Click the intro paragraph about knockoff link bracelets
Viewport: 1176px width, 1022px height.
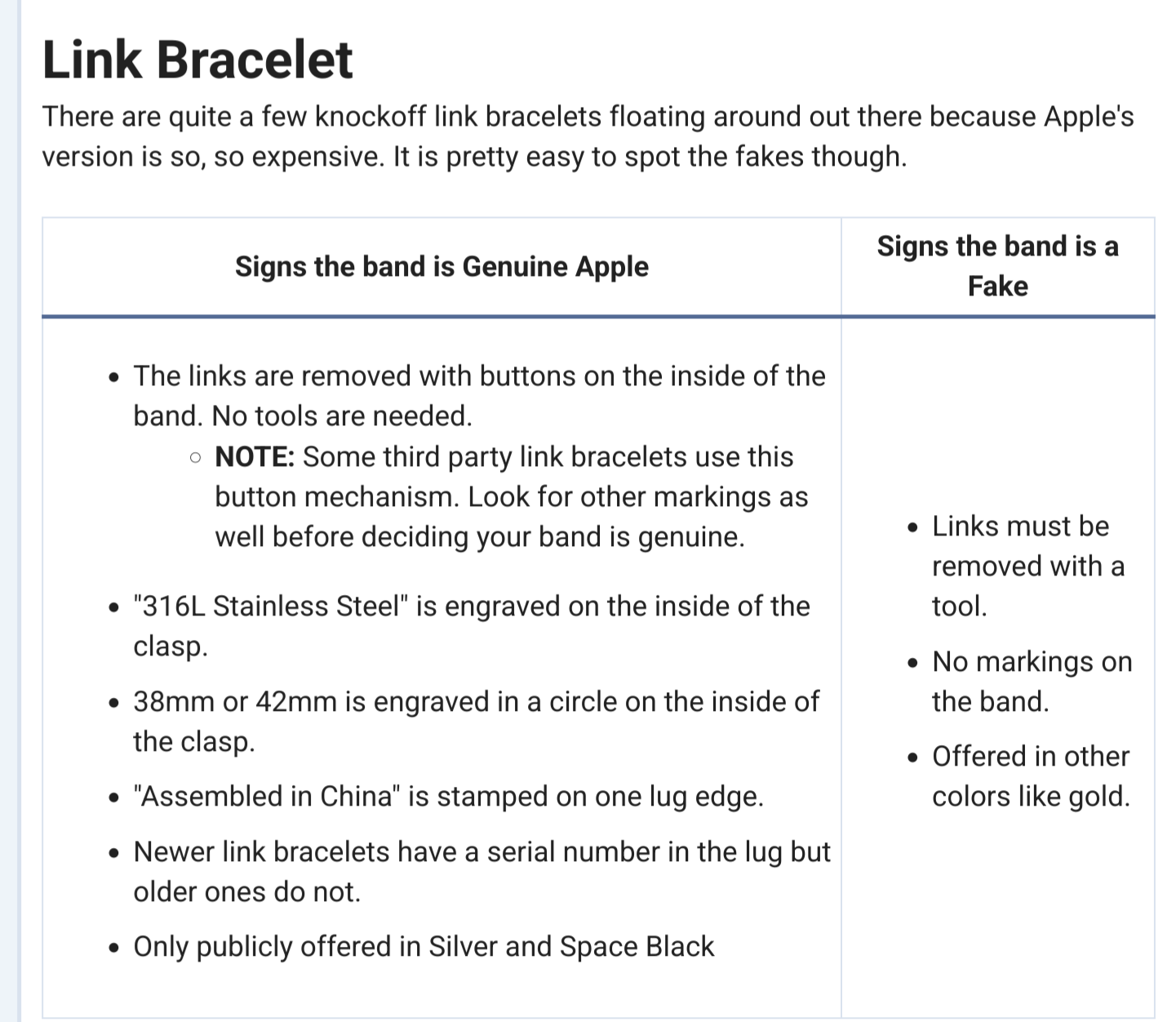pyautogui.click(x=588, y=136)
